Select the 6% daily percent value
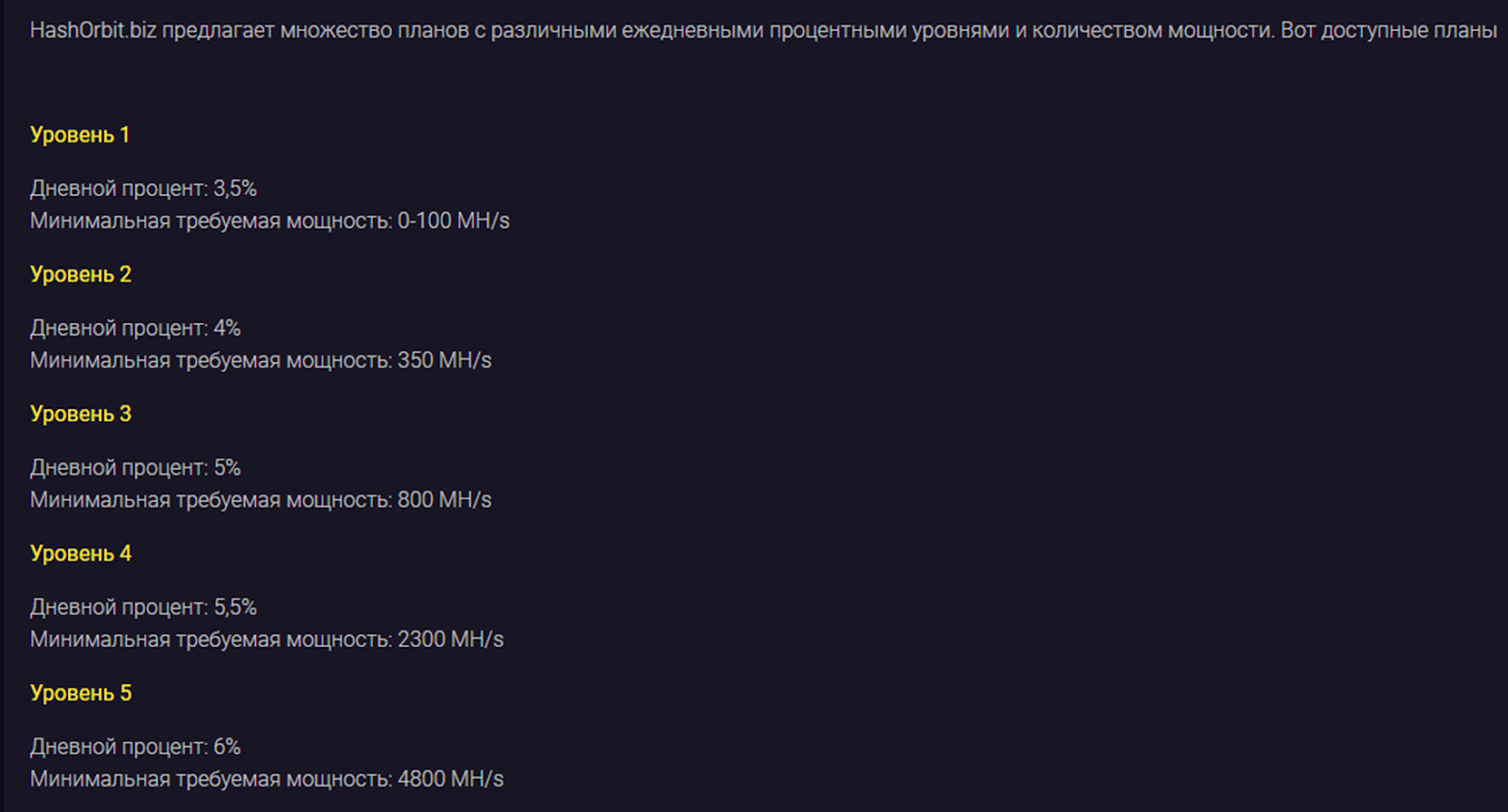The image size is (1508, 812). [x=227, y=746]
